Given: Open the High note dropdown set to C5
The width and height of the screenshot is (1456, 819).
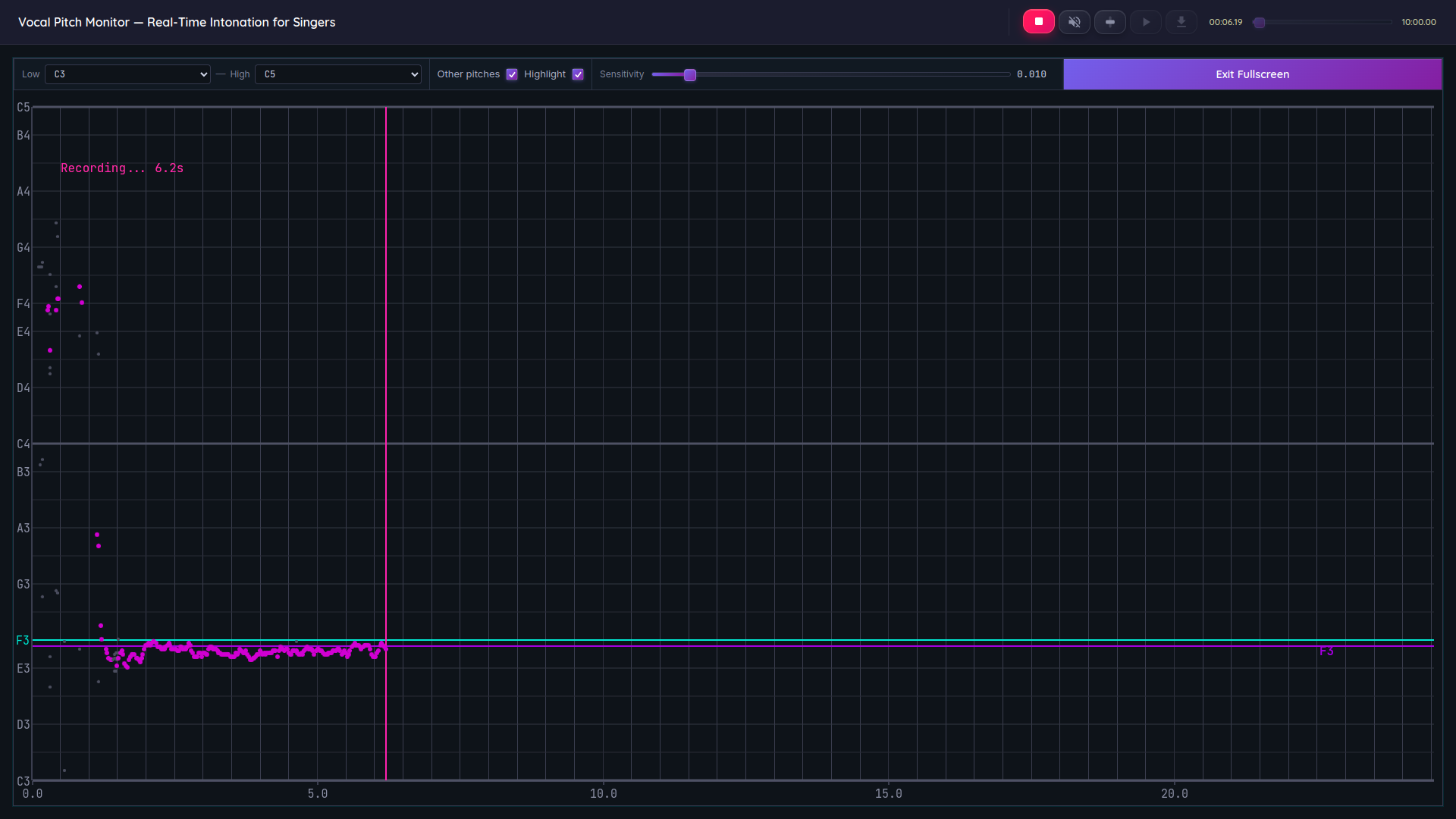Looking at the screenshot, I should 337,74.
